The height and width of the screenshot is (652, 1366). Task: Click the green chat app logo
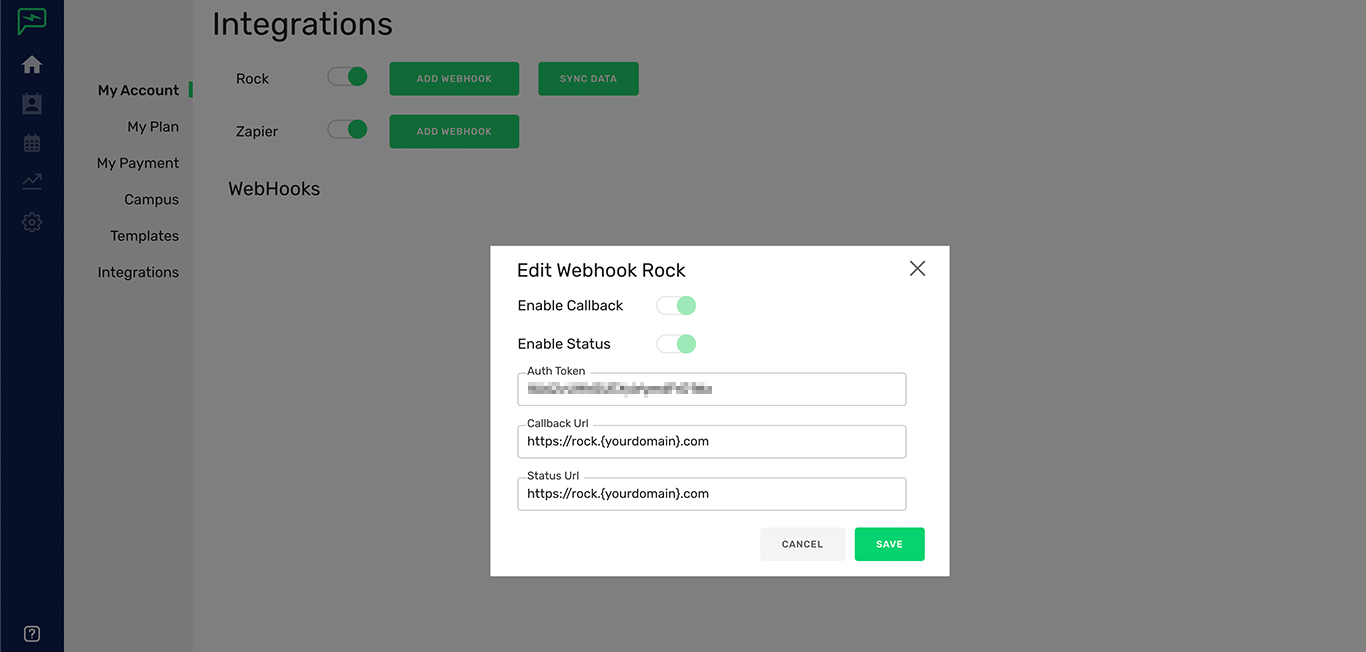31,20
